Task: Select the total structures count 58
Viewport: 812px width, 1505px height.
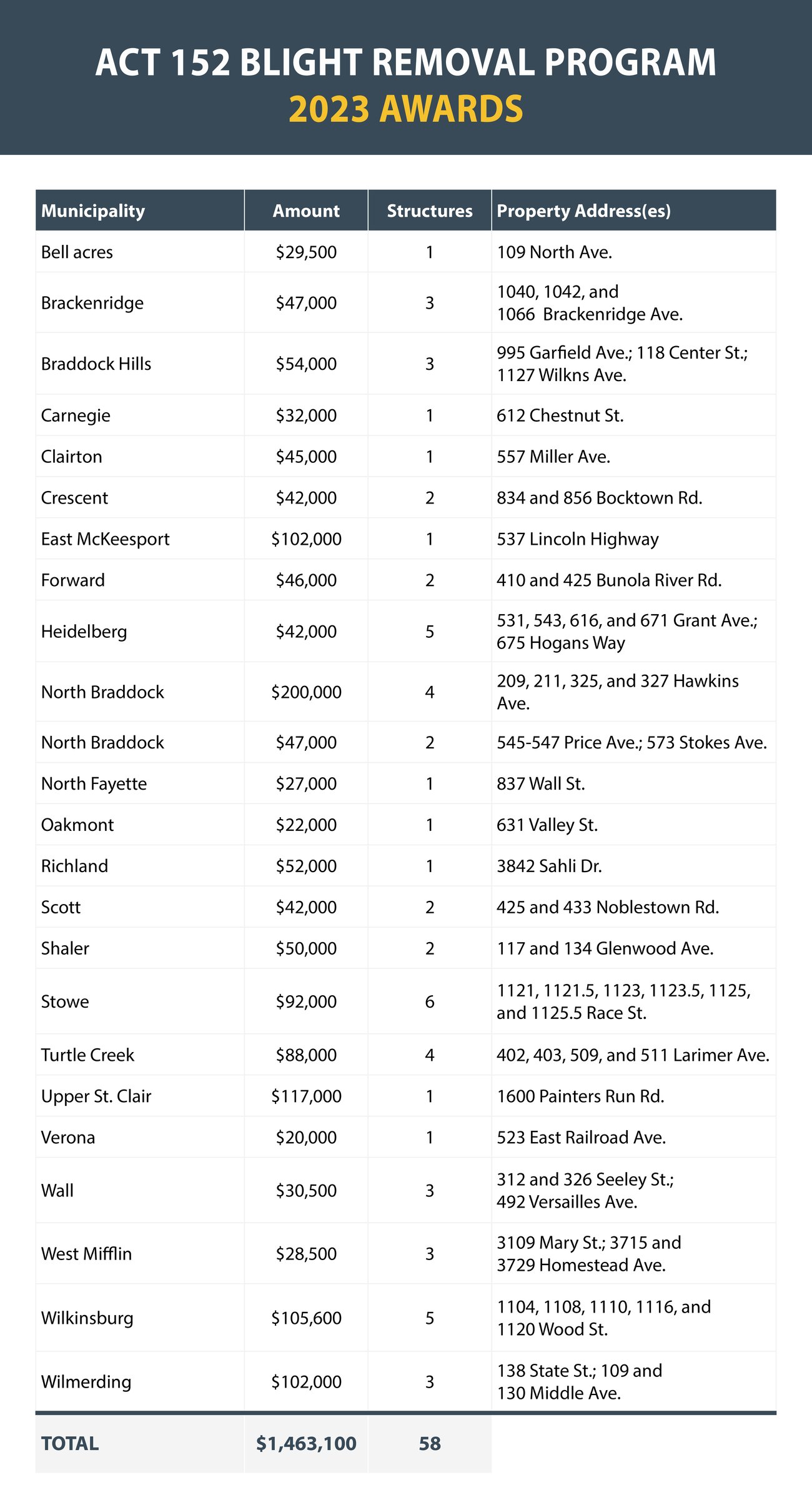Action: pyautogui.click(x=430, y=1444)
